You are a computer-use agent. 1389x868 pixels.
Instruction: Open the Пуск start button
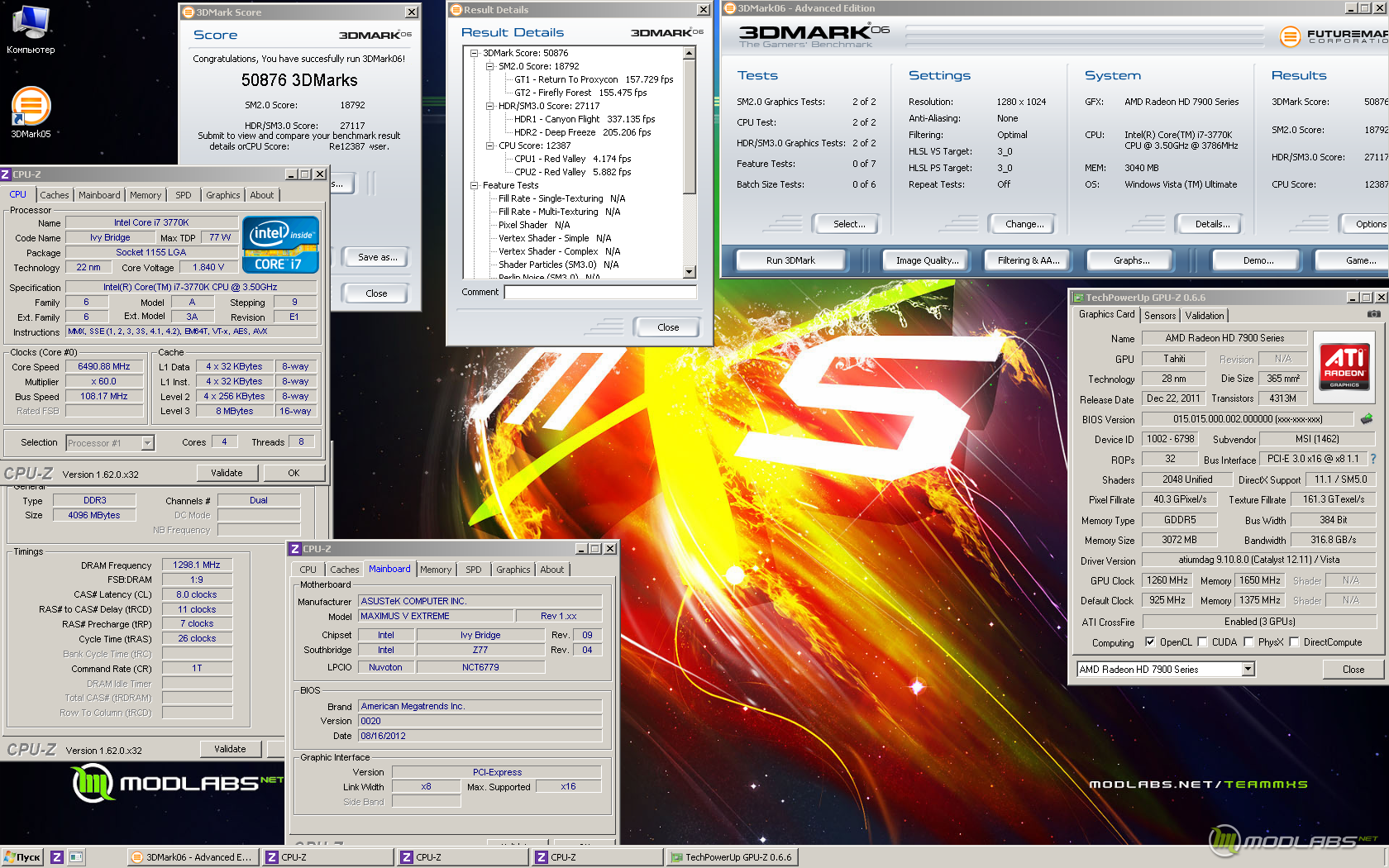(x=22, y=857)
